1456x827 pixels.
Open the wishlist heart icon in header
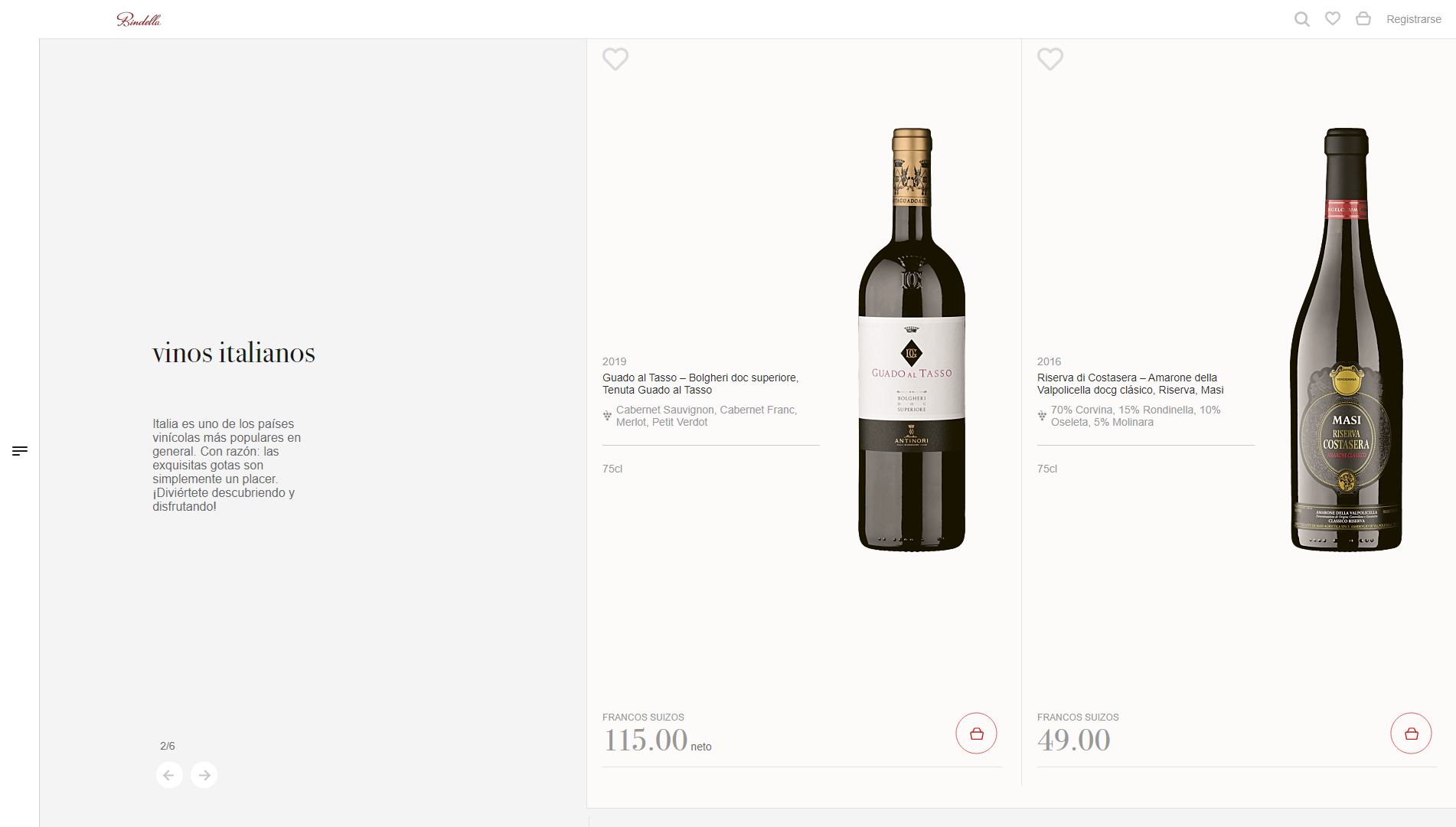(x=1333, y=18)
